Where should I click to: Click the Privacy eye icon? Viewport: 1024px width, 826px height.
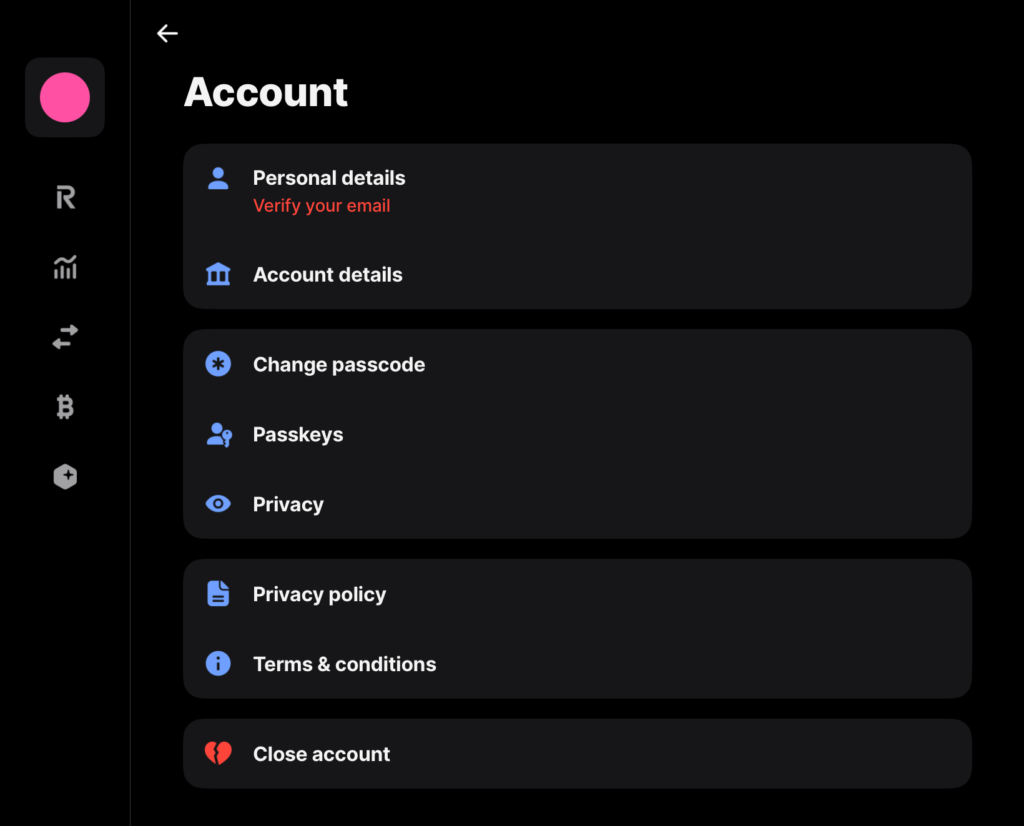click(x=218, y=504)
